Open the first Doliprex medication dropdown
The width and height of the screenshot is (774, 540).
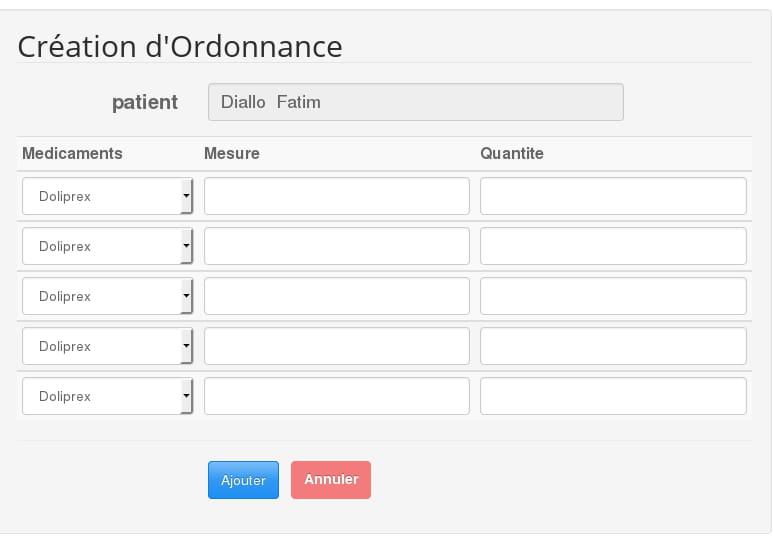(107, 196)
